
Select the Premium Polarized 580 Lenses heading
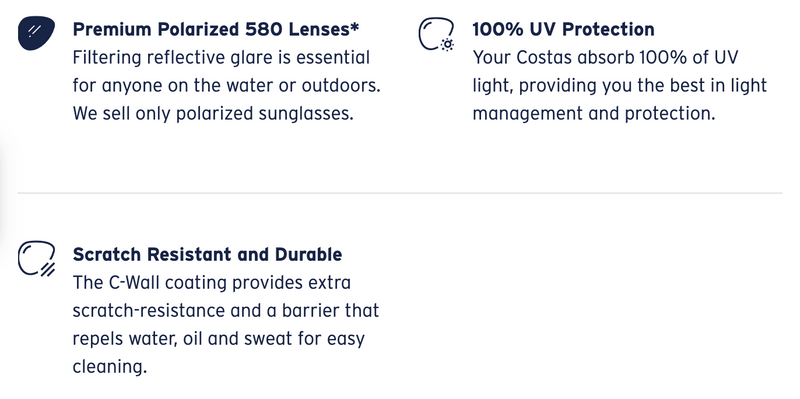[215, 30]
